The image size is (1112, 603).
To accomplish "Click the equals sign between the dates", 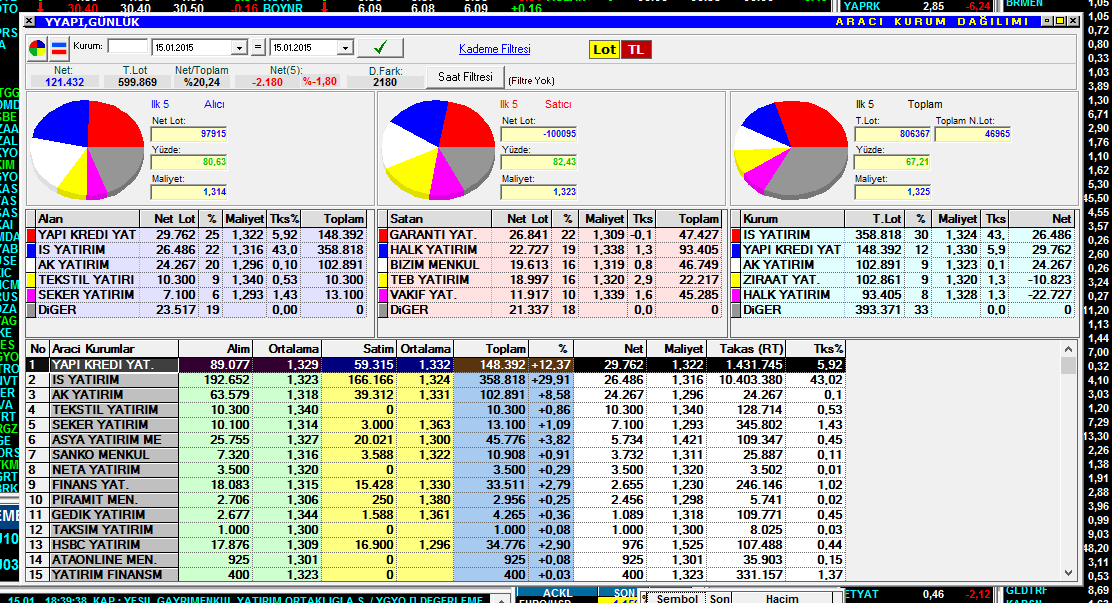I will tap(258, 47).
